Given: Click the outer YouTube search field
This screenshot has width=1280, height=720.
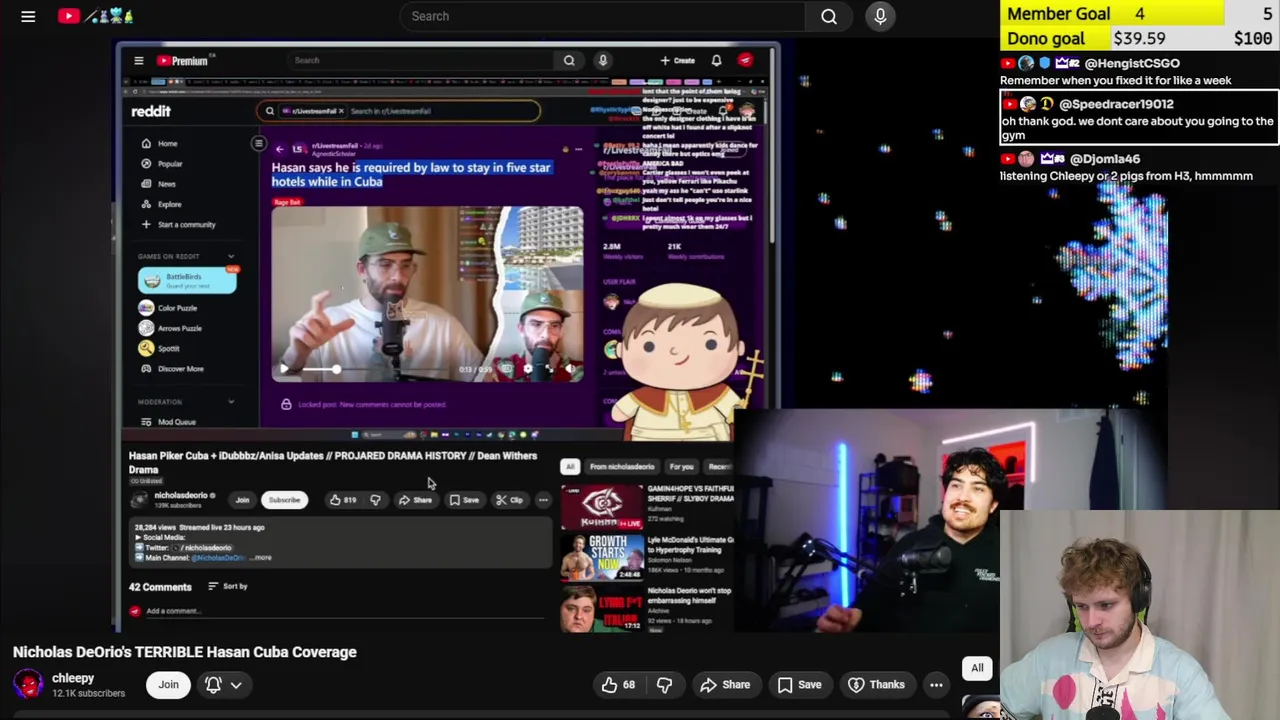Looking at the screenshot, I should (601, 16).
